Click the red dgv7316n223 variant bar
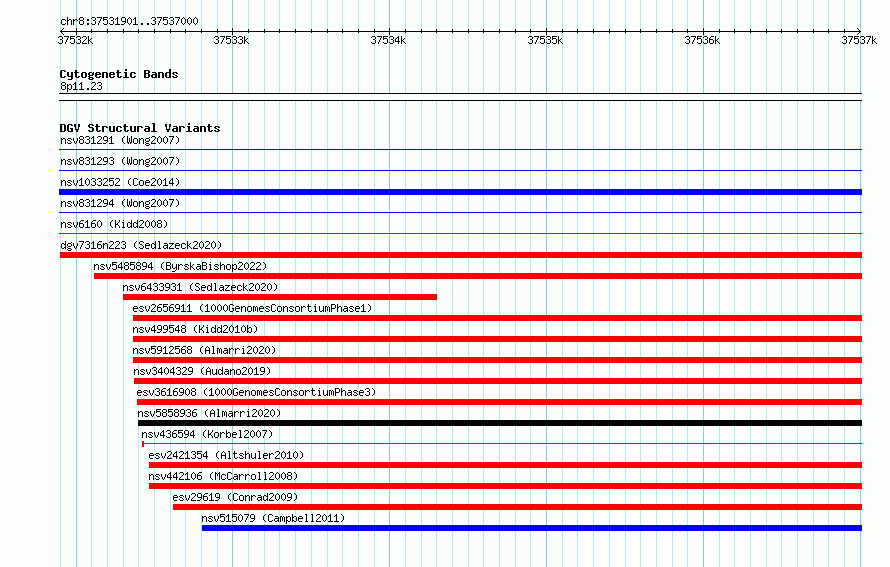890x567 pixels. click(x=461, y=255)
